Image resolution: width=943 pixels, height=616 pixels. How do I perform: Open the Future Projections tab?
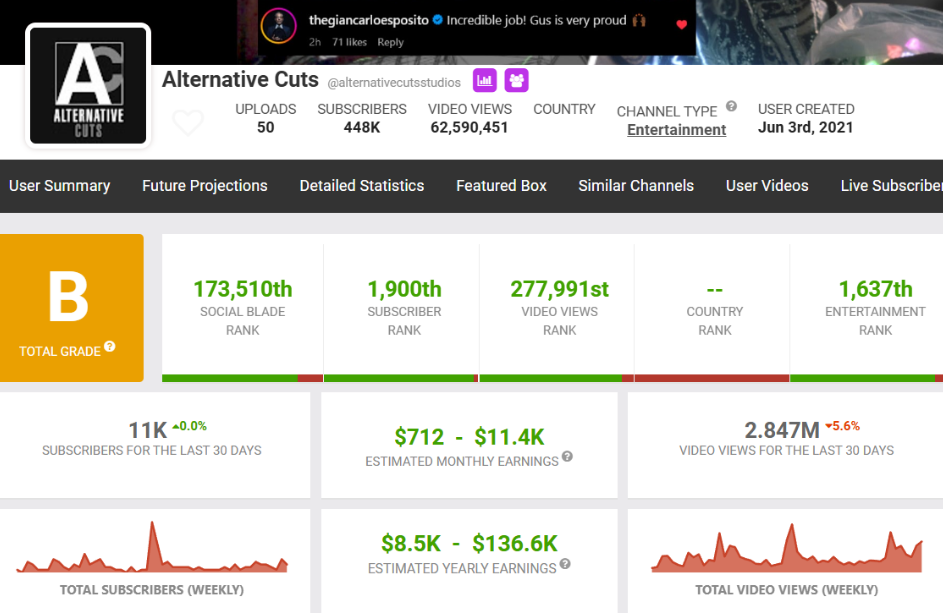[x=204, y=186]
